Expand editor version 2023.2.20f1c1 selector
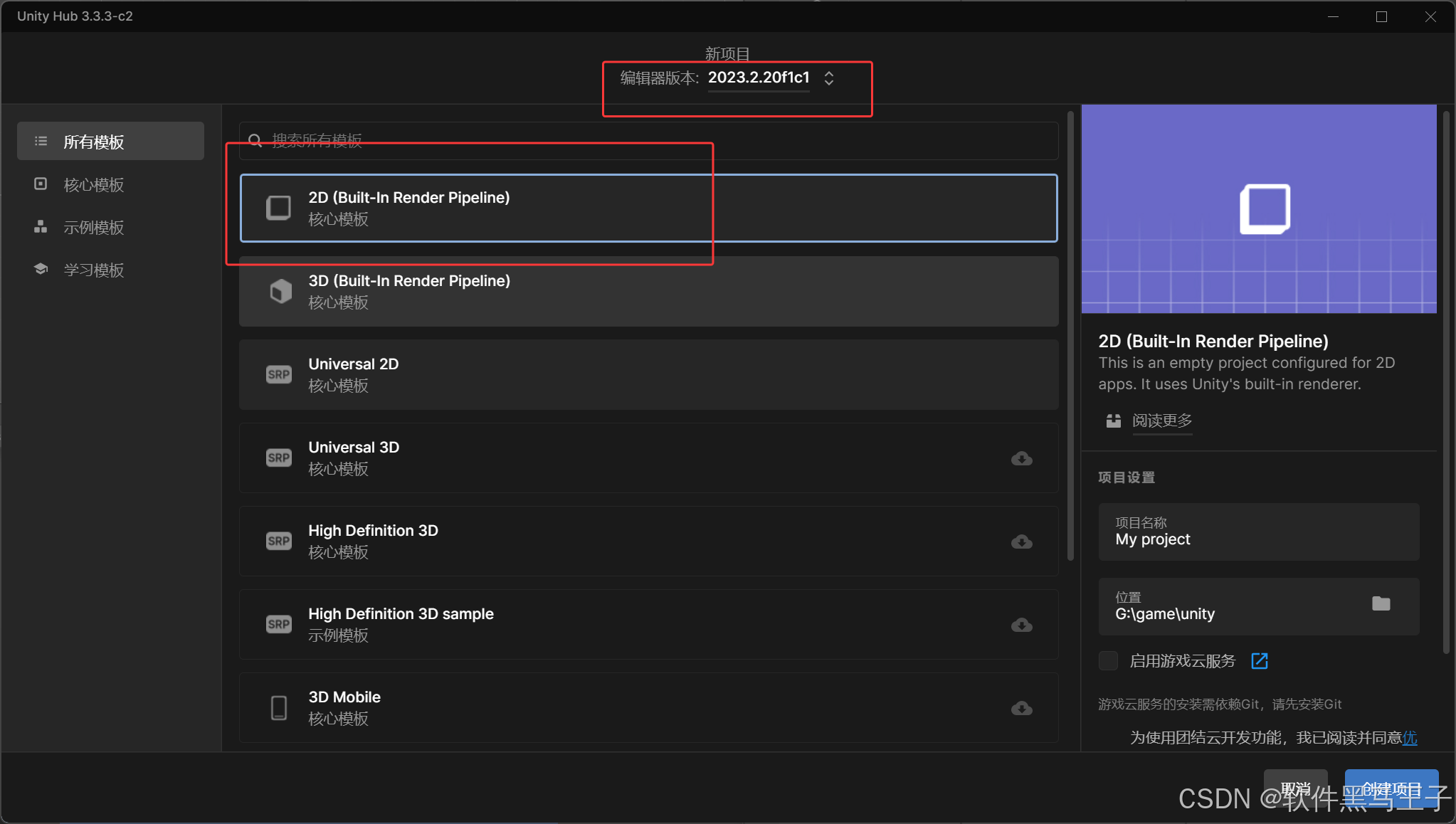This screenshot has height=824, width=1456. (829, 78)
